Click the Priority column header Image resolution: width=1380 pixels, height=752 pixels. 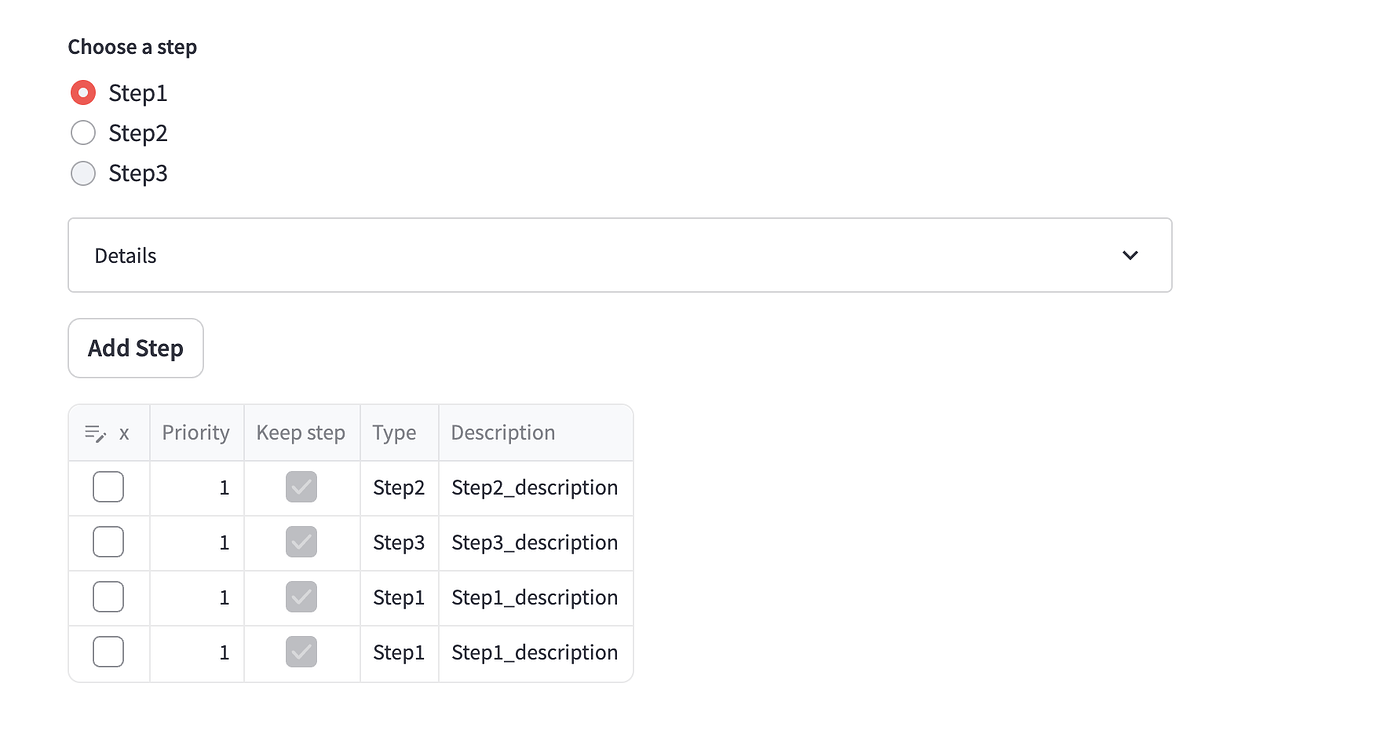point(196,433)
